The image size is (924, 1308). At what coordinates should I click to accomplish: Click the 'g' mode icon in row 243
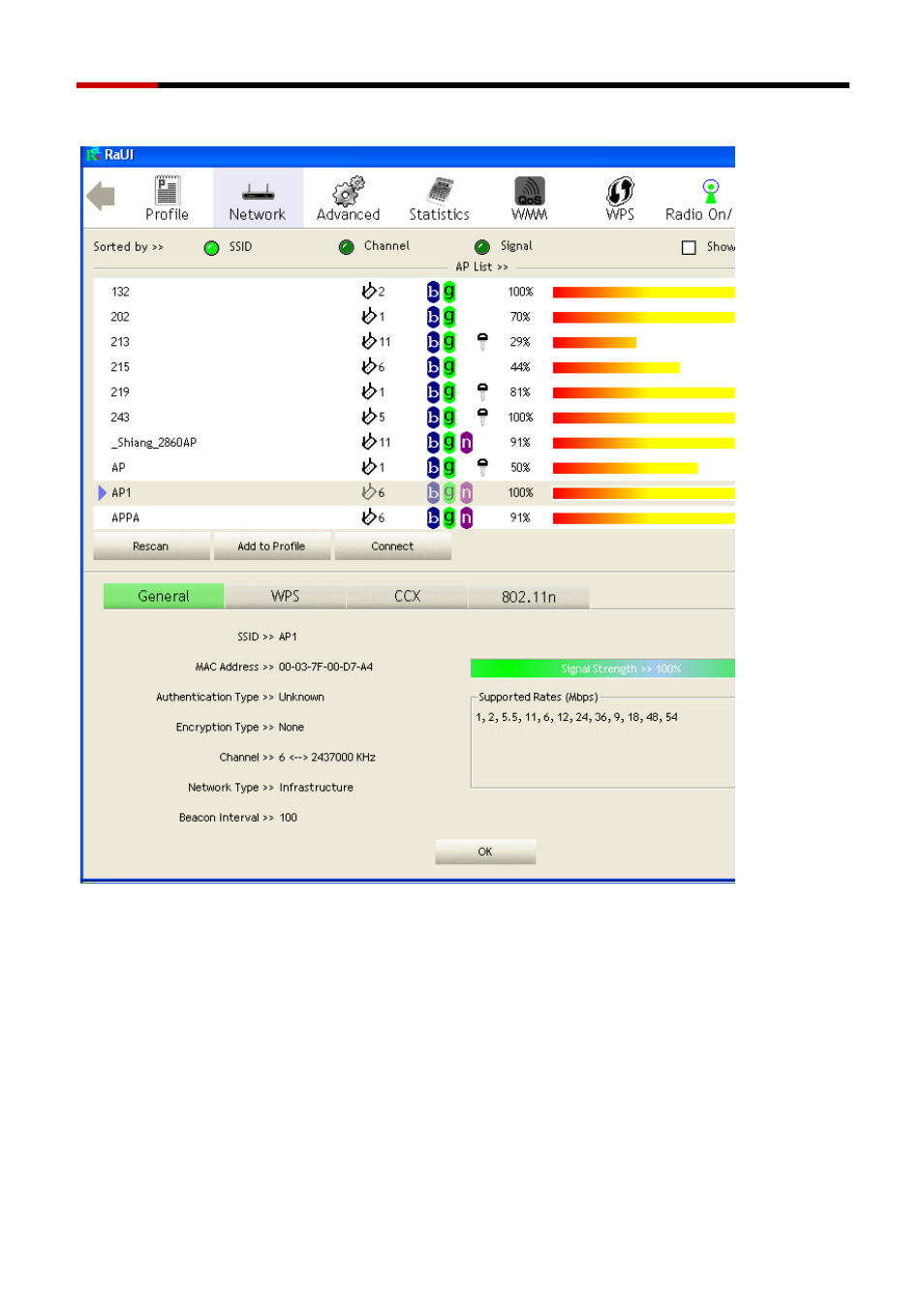point(449,417)
